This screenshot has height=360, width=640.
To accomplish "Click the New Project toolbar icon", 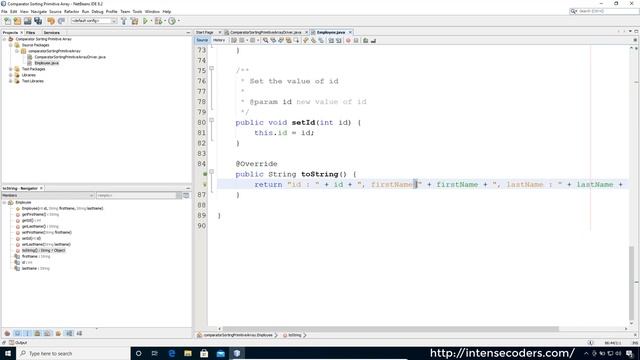I will 17,21.
